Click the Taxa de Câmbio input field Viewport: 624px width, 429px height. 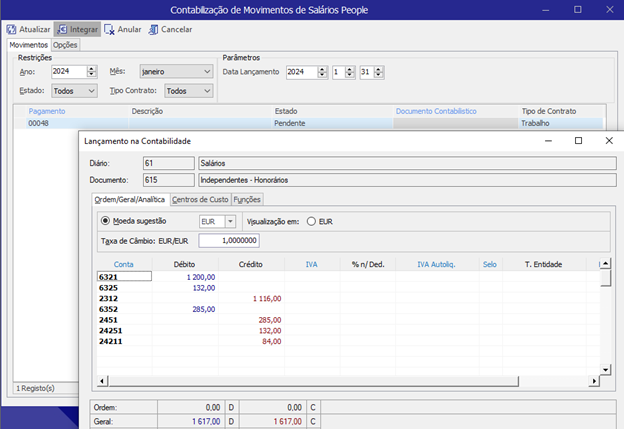[230, 240]
